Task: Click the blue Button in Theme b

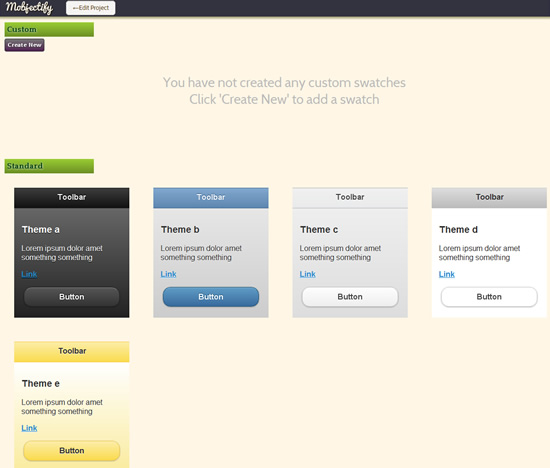Action: (x=211, y=297)
